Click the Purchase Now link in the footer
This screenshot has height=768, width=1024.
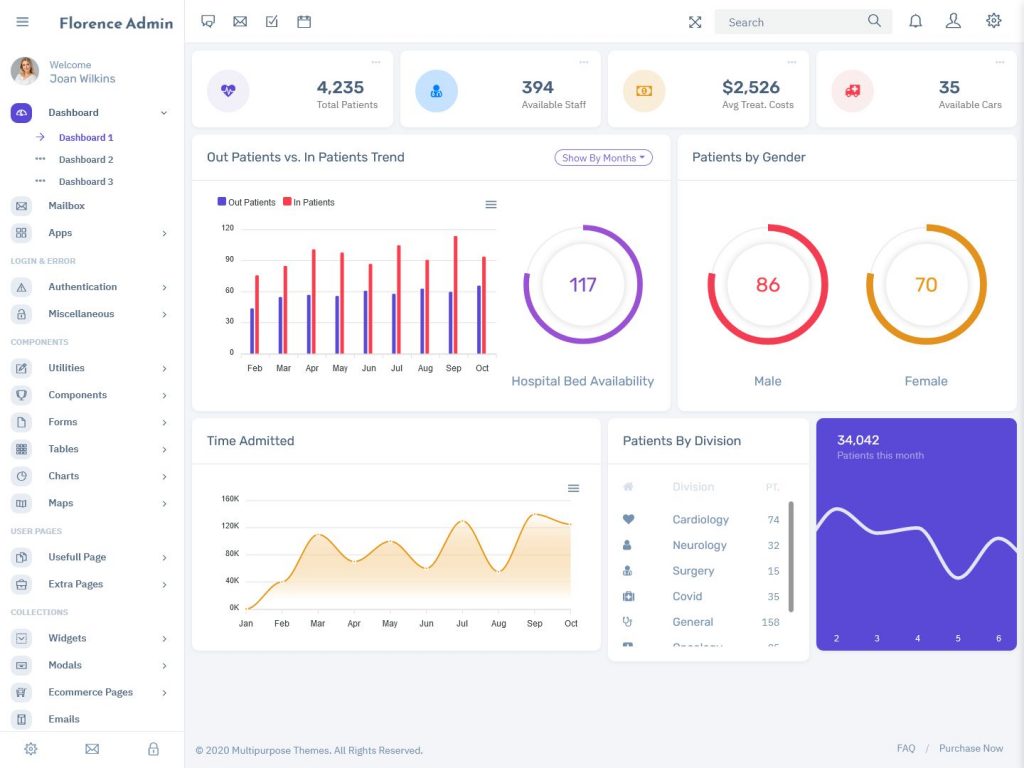(x=970, y=748)
